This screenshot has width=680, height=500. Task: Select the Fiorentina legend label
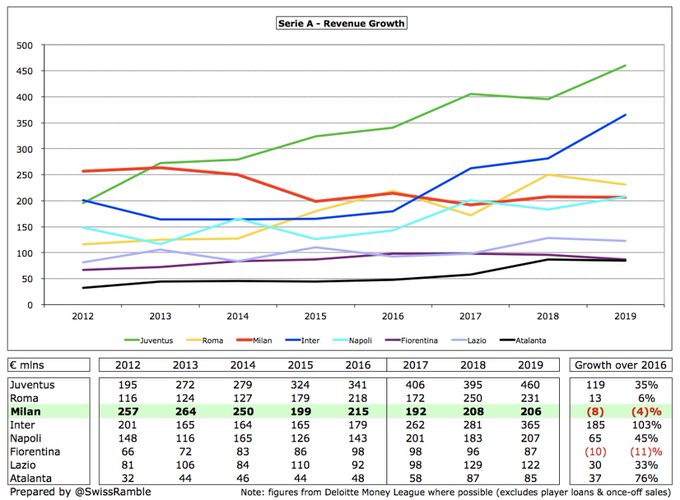pyautogui.click(x=419, y=340)
